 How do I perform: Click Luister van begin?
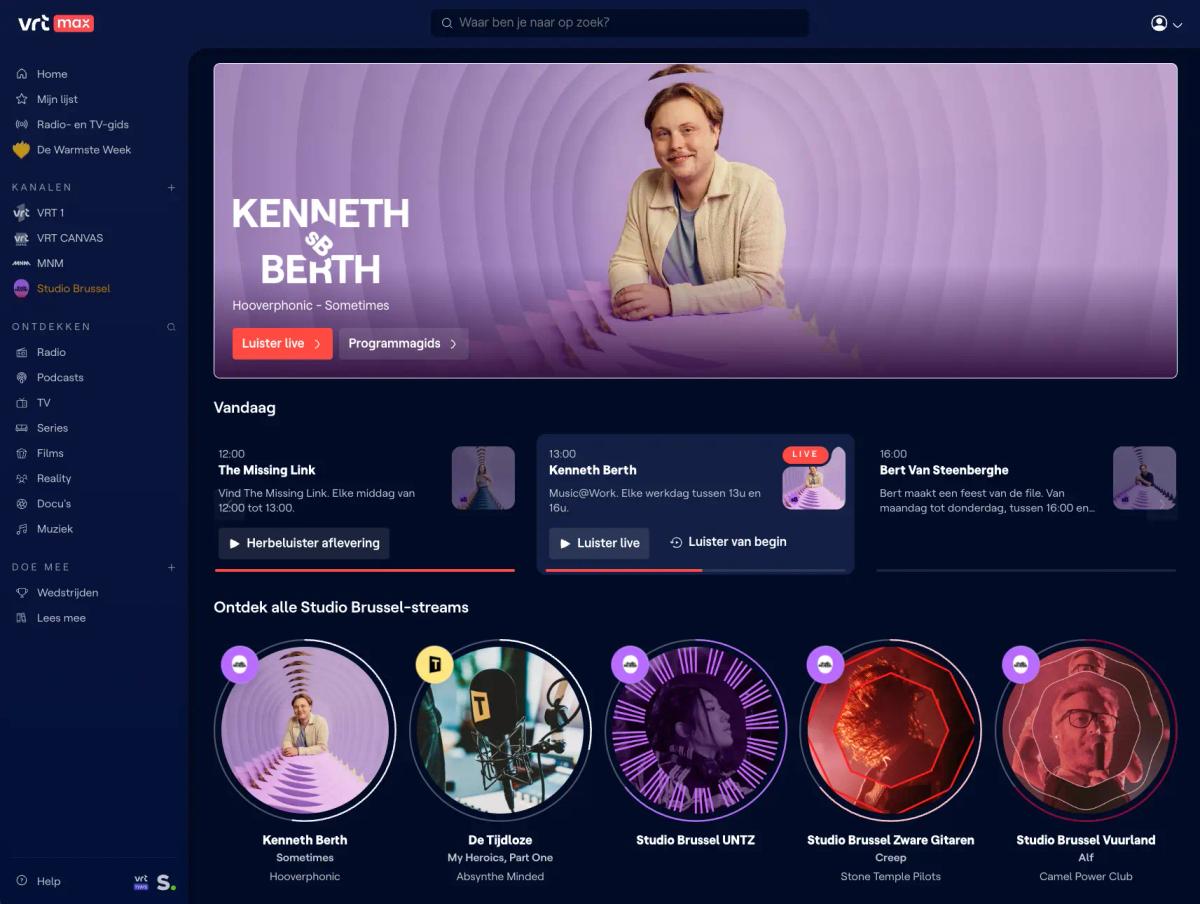[728, 542]
